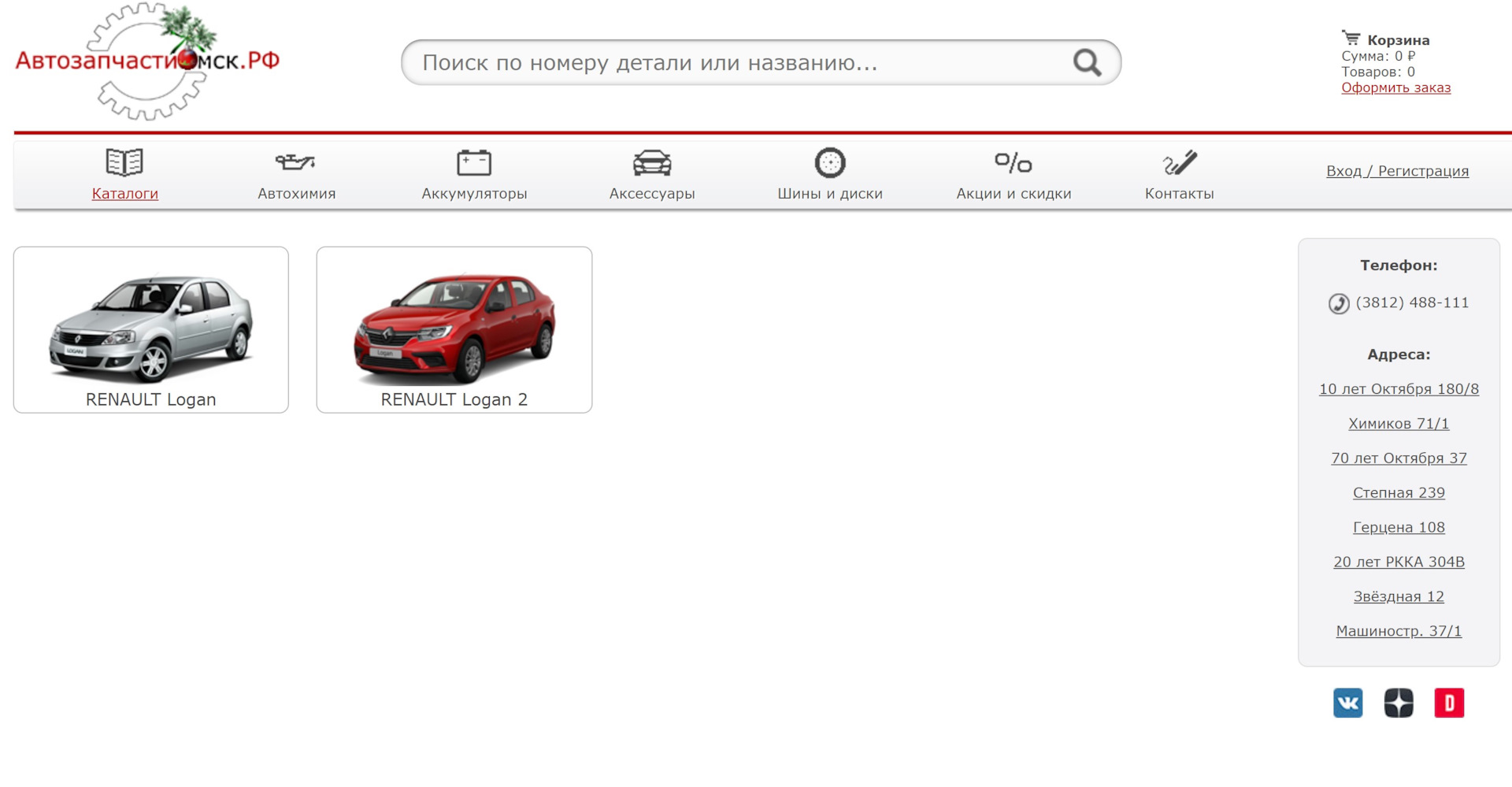Open the VK social network icon
Image resolution: width=1512 pixels, height=787 pixels.
point(1348,703)
